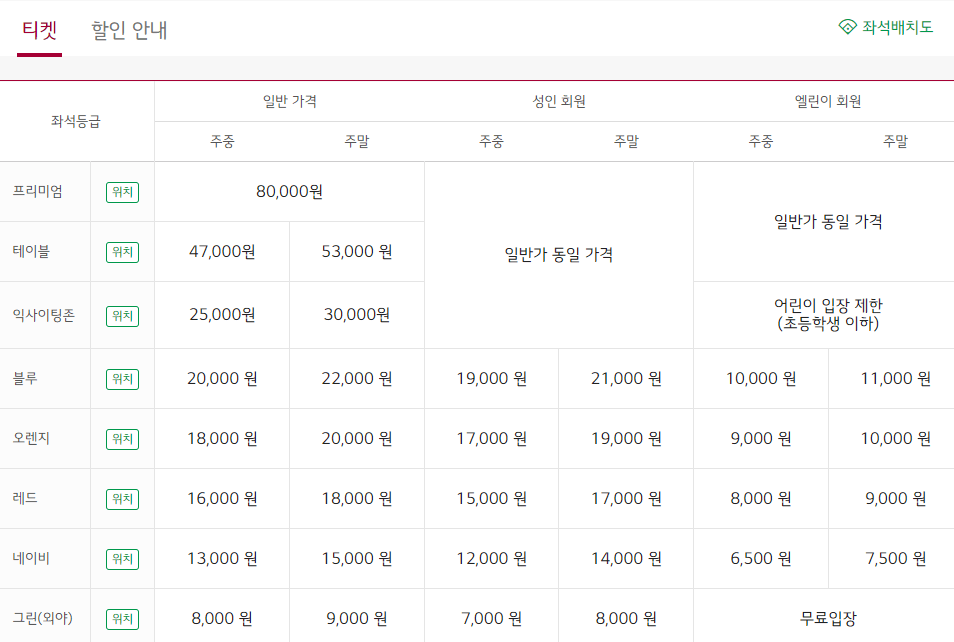Select the 티켓 tab
The width and height of the screenshot is (954, 642).
[37, 31]
